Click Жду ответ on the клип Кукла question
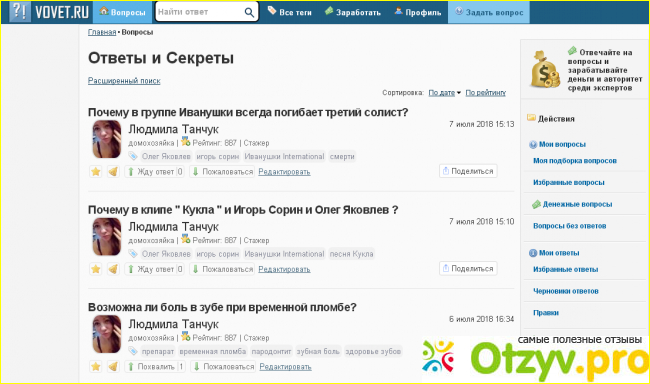This screenshot has width=650, height=384. [x=154, y=269]
